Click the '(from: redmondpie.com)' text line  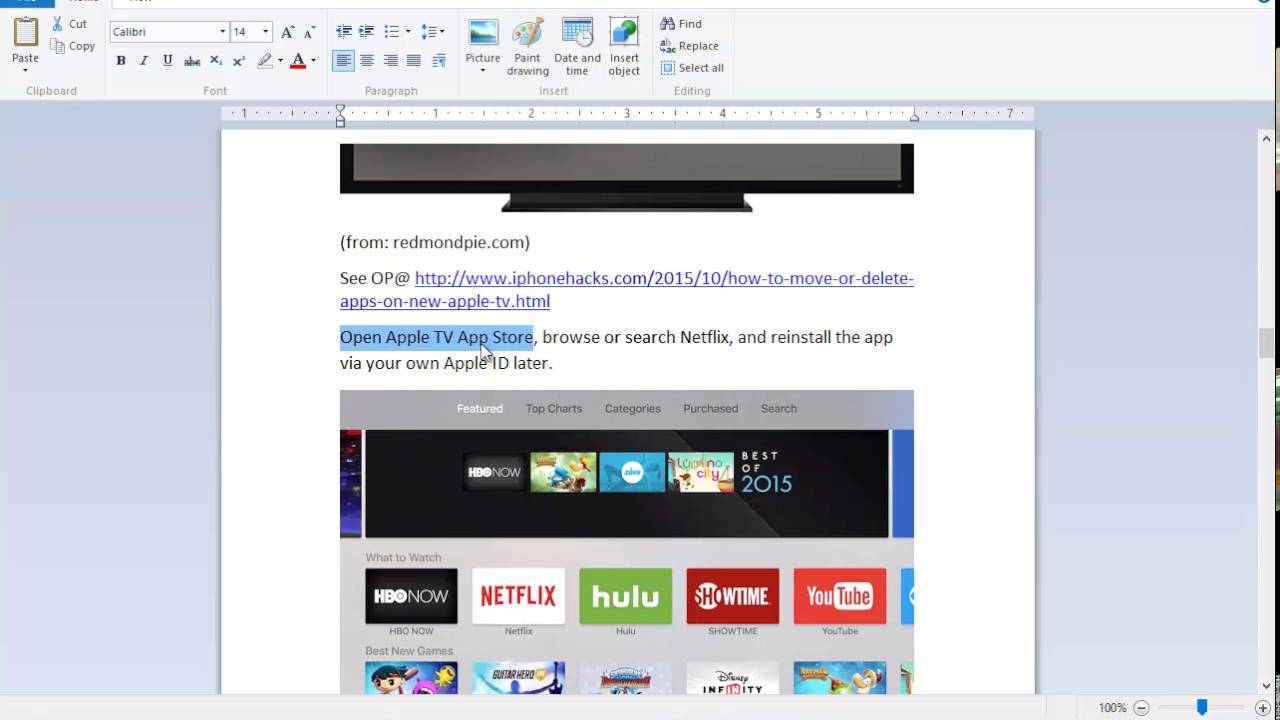(x=435, y=242)
